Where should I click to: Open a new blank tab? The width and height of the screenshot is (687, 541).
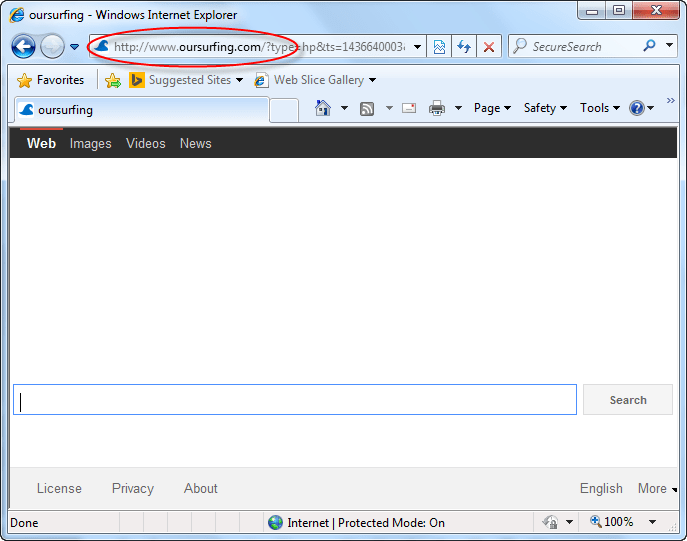coord(284,110)
